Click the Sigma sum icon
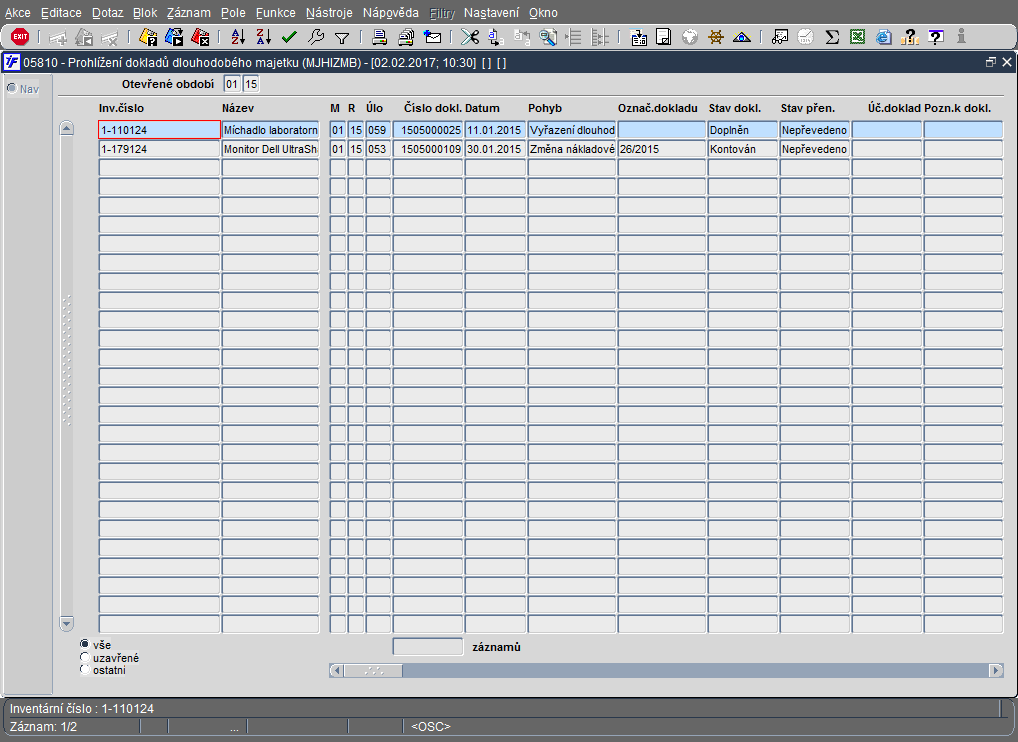The height and width of the screenshot is (742, 1018). click(x=832, y=37)
